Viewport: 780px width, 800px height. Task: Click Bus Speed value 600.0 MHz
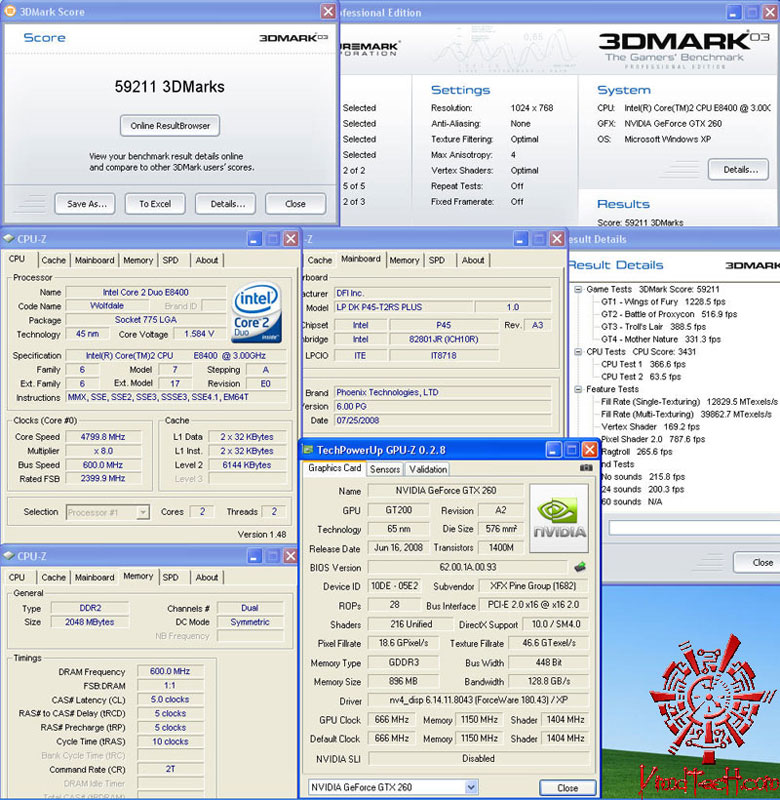point(104,465)
